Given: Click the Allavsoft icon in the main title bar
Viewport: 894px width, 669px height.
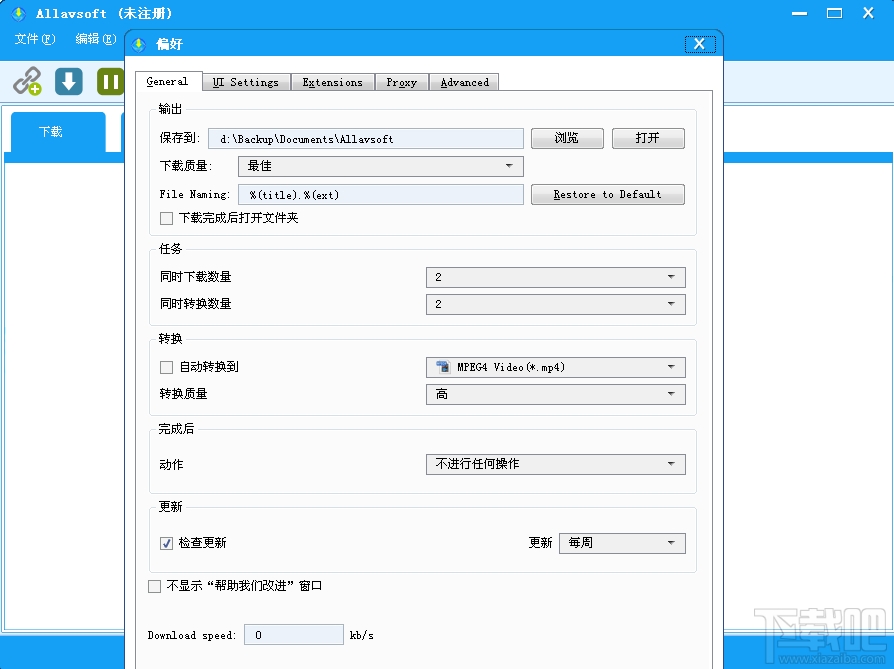Looking at the screenshot, I should (x=17, y=13).
